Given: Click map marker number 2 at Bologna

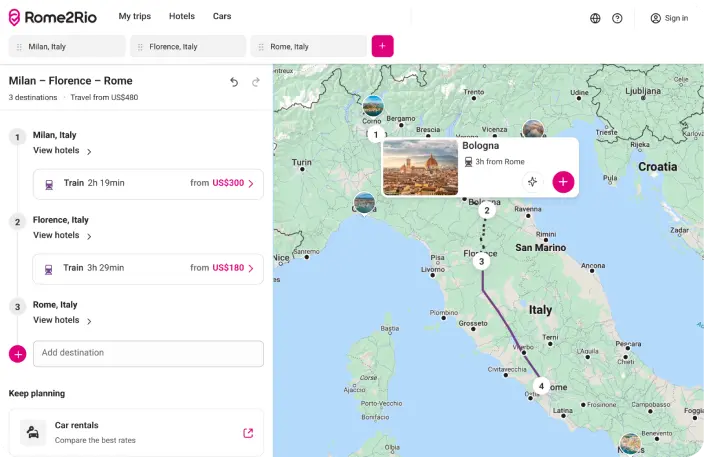Looking at the screenshot, I should click(x=487, y=210).
